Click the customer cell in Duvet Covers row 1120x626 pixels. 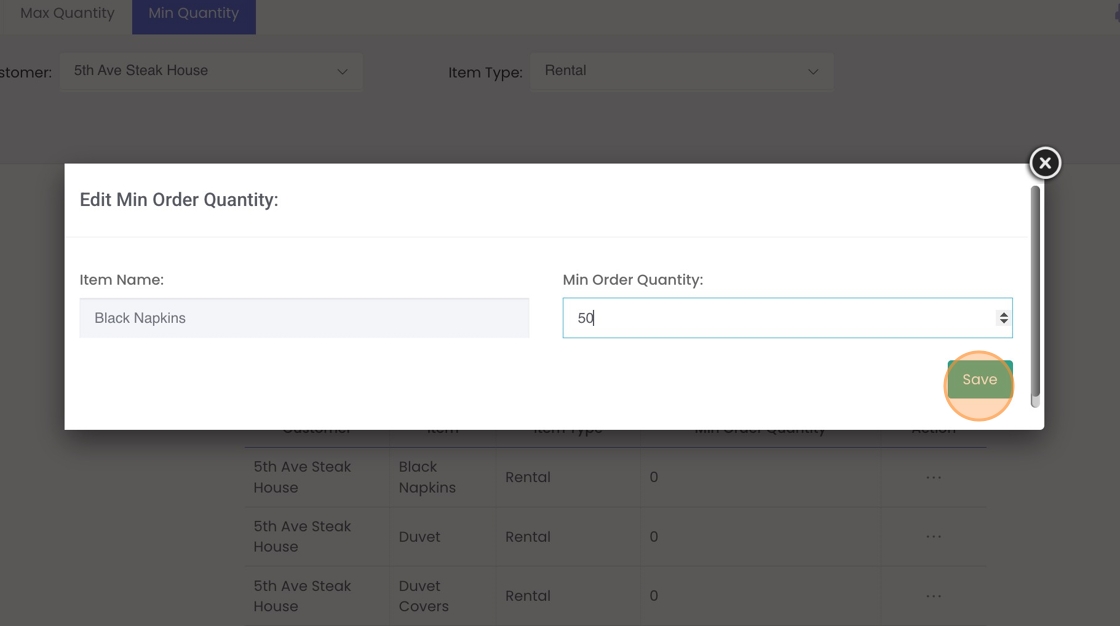(302, 596)
